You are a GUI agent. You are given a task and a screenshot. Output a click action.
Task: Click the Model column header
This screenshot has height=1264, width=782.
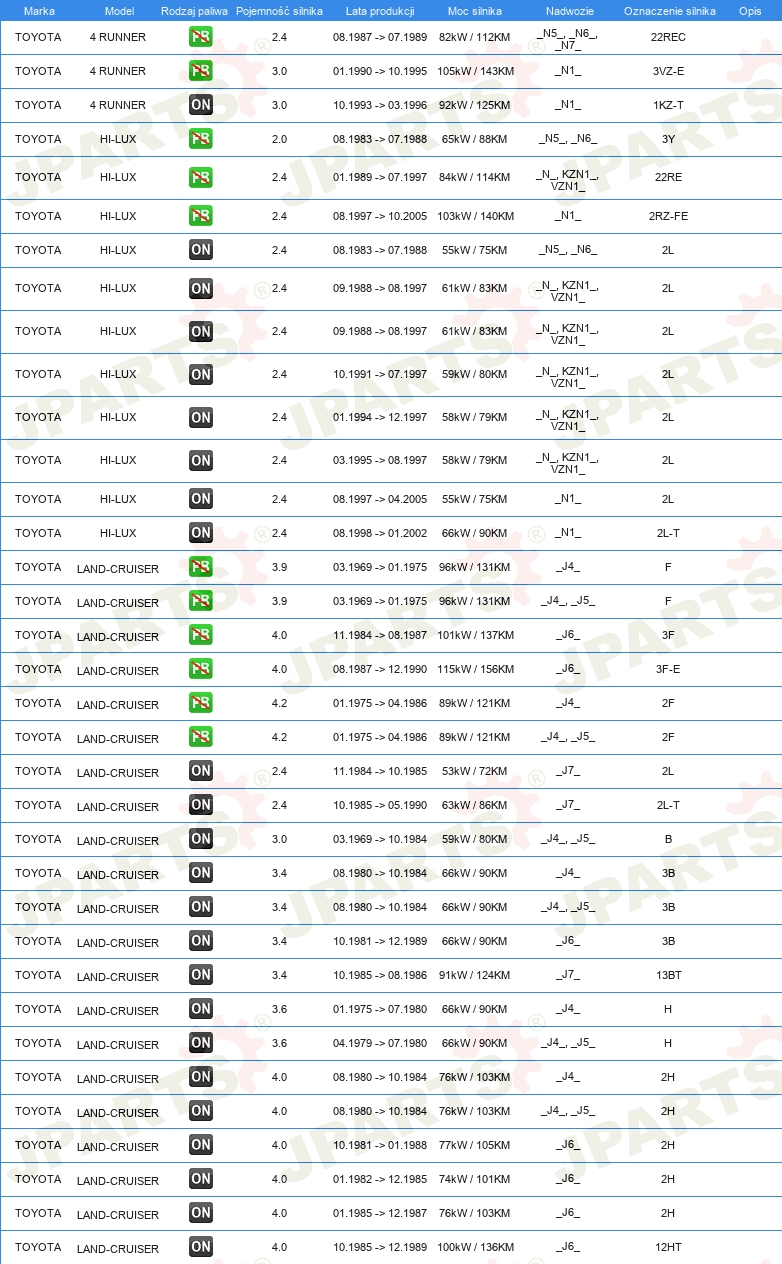click(119, 11)
